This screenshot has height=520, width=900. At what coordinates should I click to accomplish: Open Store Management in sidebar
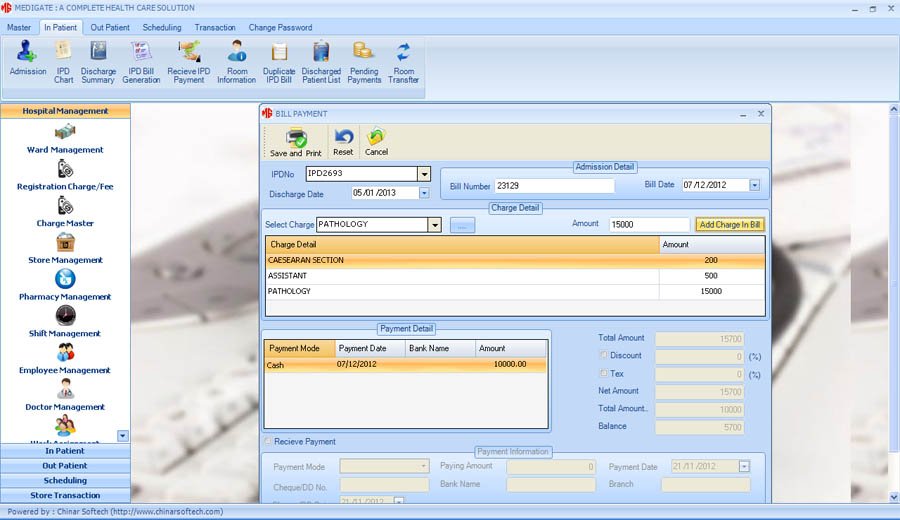point(65,250)
